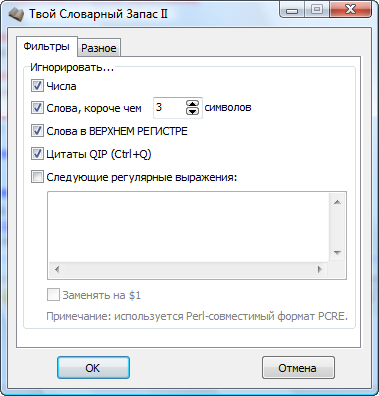Click the up arrow of vertical scrollbar
The height and width of the screenshot is (396, 379).
tap(337, 202)
